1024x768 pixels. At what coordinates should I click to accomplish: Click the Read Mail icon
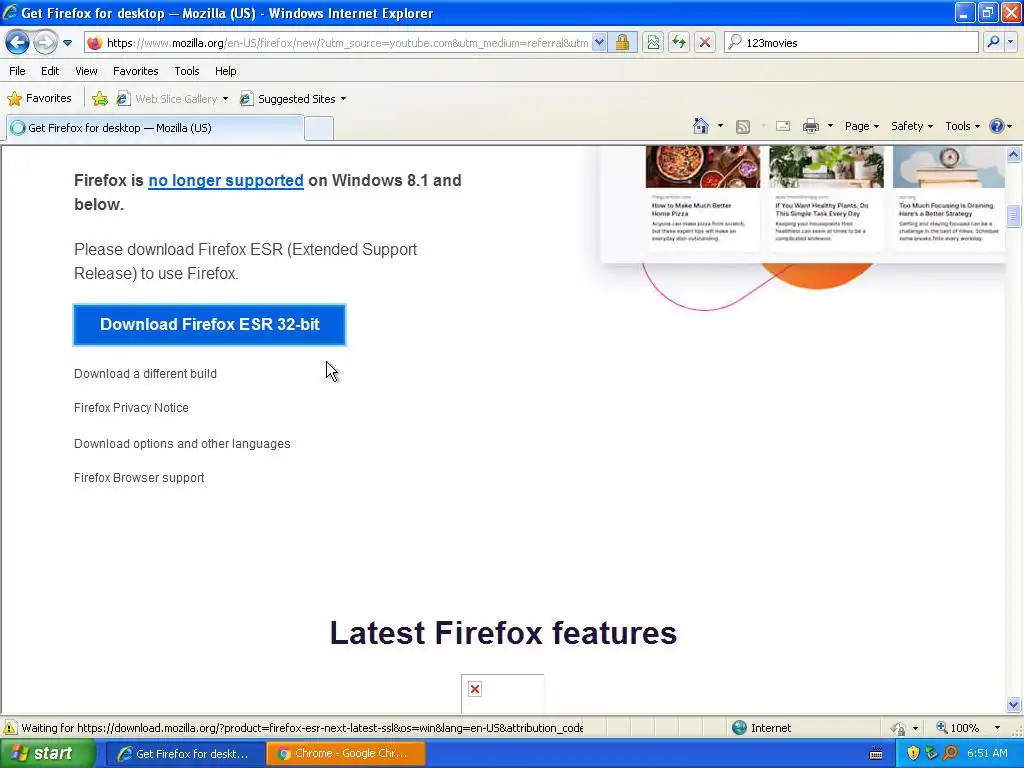[783, 127]
